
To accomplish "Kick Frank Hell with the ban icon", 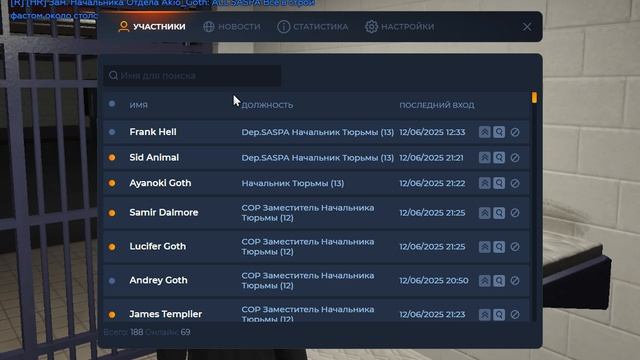I will point(515,132).
